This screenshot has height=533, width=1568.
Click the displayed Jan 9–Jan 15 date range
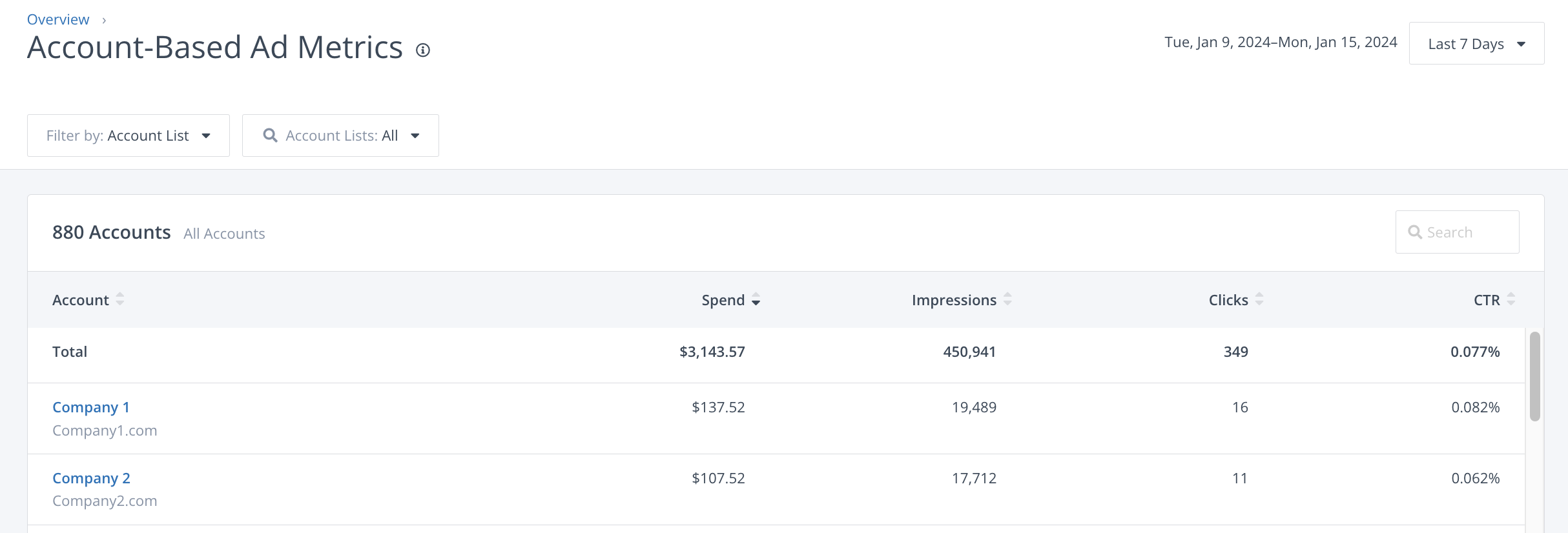(1281, 43)
